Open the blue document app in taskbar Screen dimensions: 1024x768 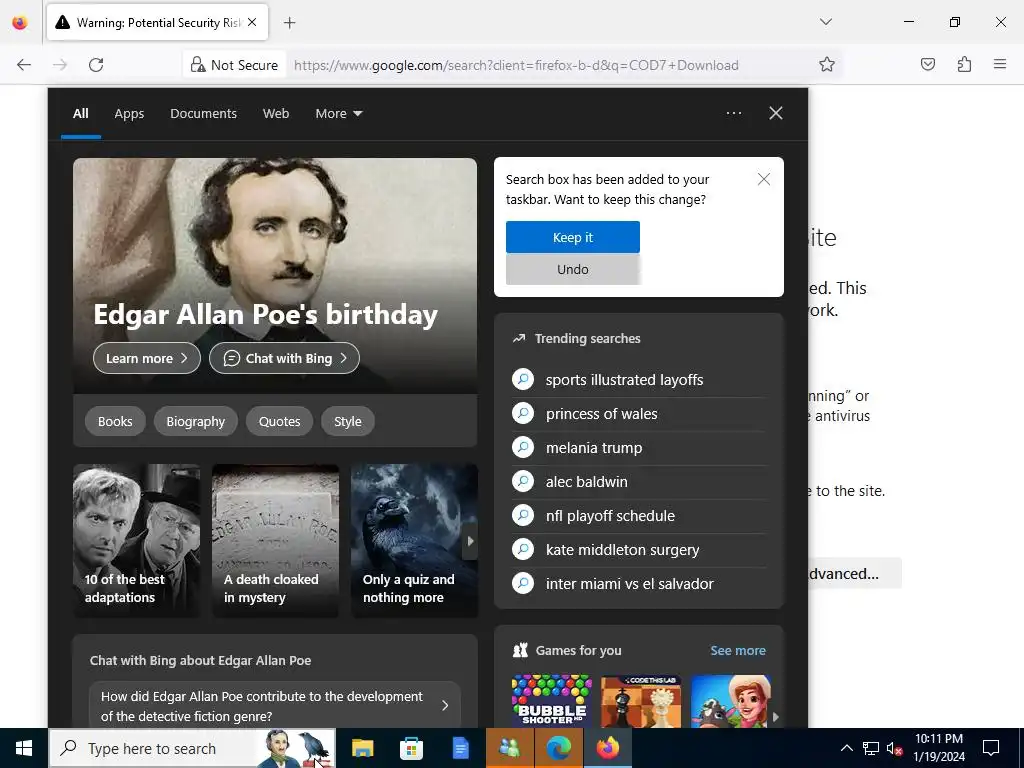(460, 748)
